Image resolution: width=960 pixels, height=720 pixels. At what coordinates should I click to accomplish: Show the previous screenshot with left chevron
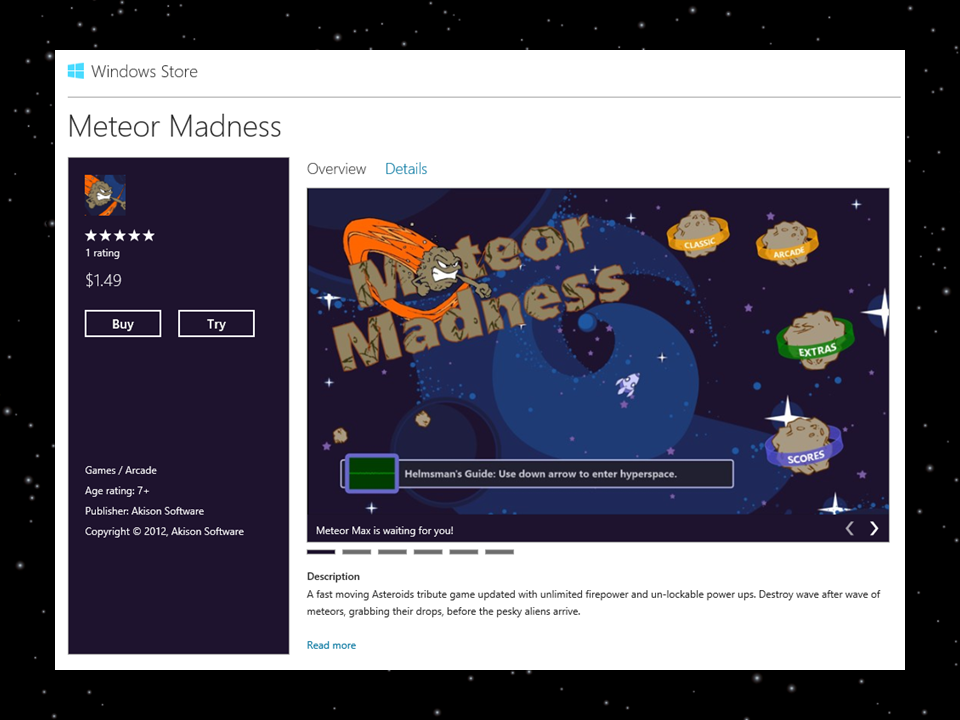point(850,528)
